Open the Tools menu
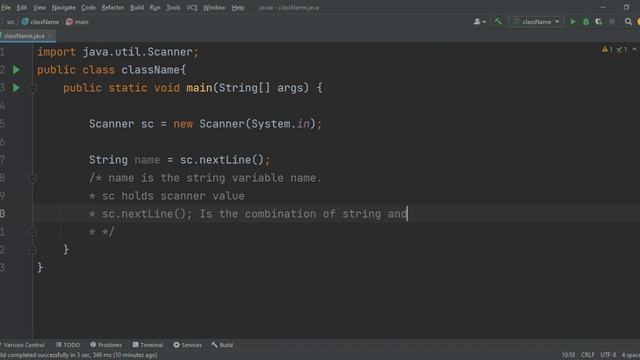 pos(173,7)
